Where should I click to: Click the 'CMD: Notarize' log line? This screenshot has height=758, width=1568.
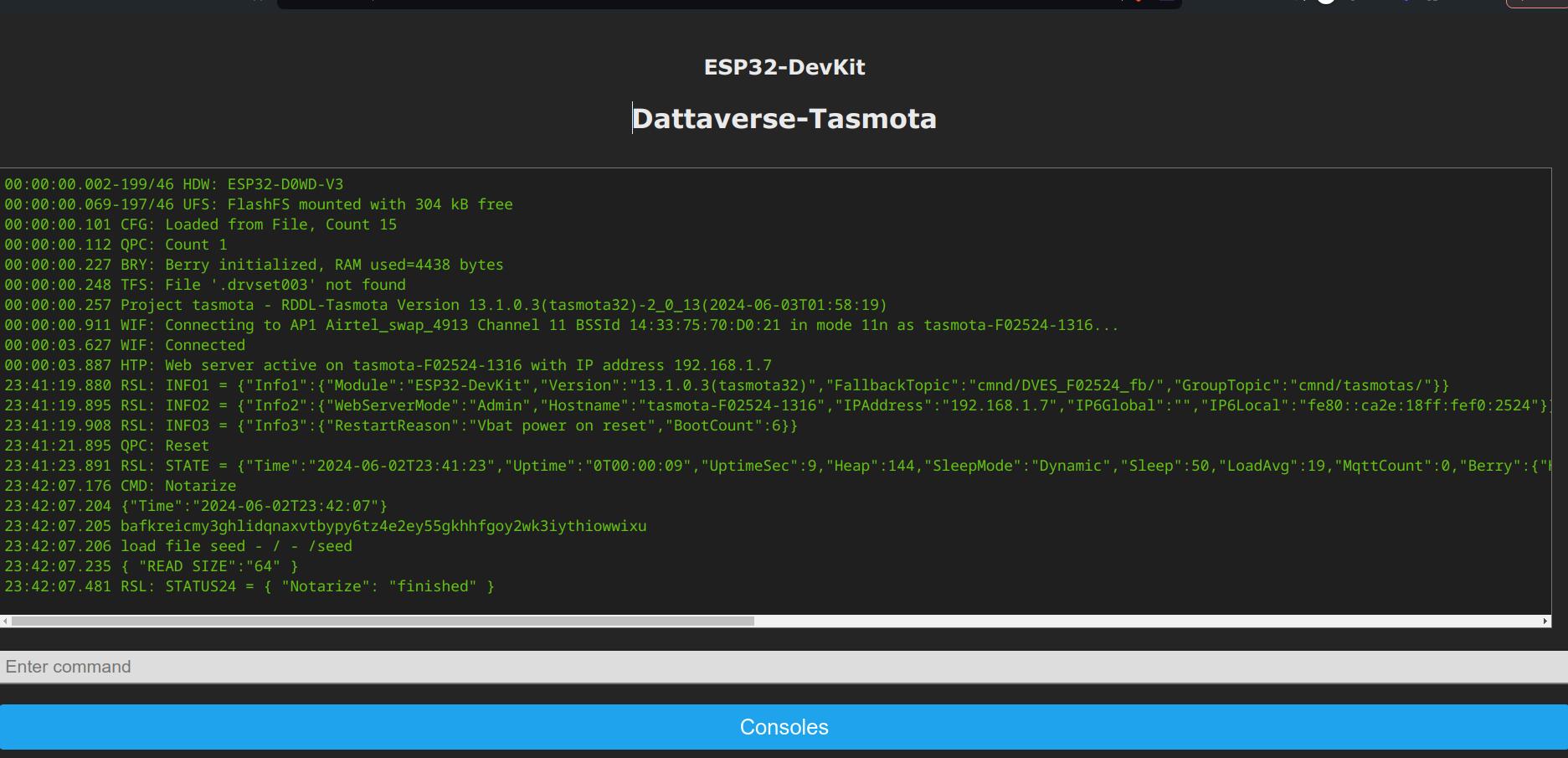121,486
